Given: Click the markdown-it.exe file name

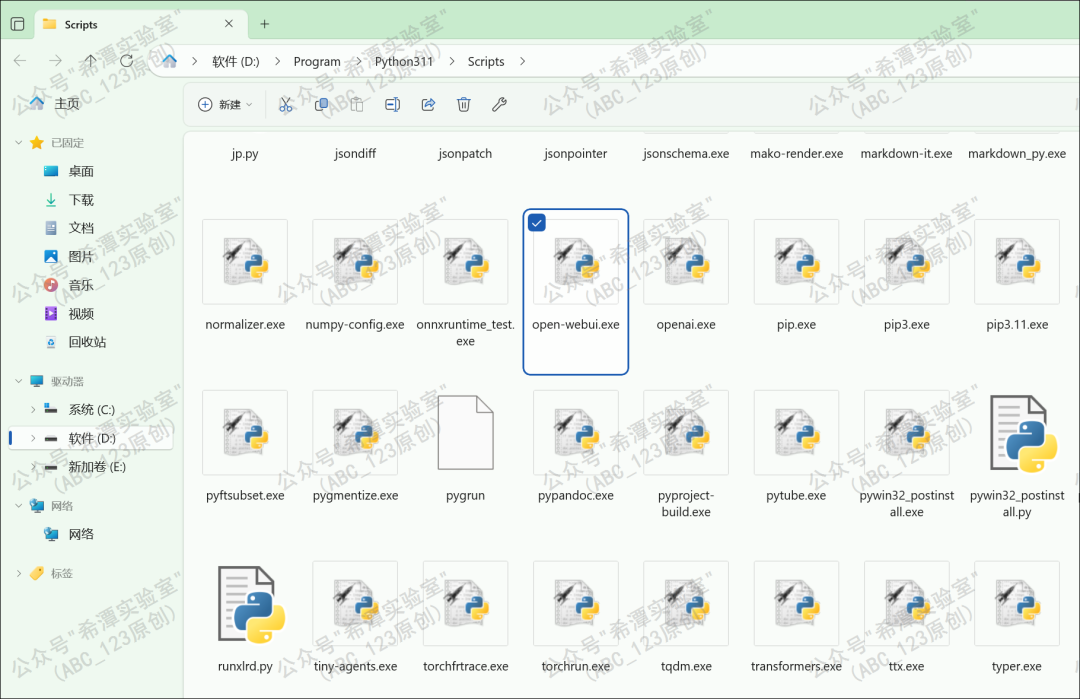Looking at the screenshot, I should click(906, 154).
